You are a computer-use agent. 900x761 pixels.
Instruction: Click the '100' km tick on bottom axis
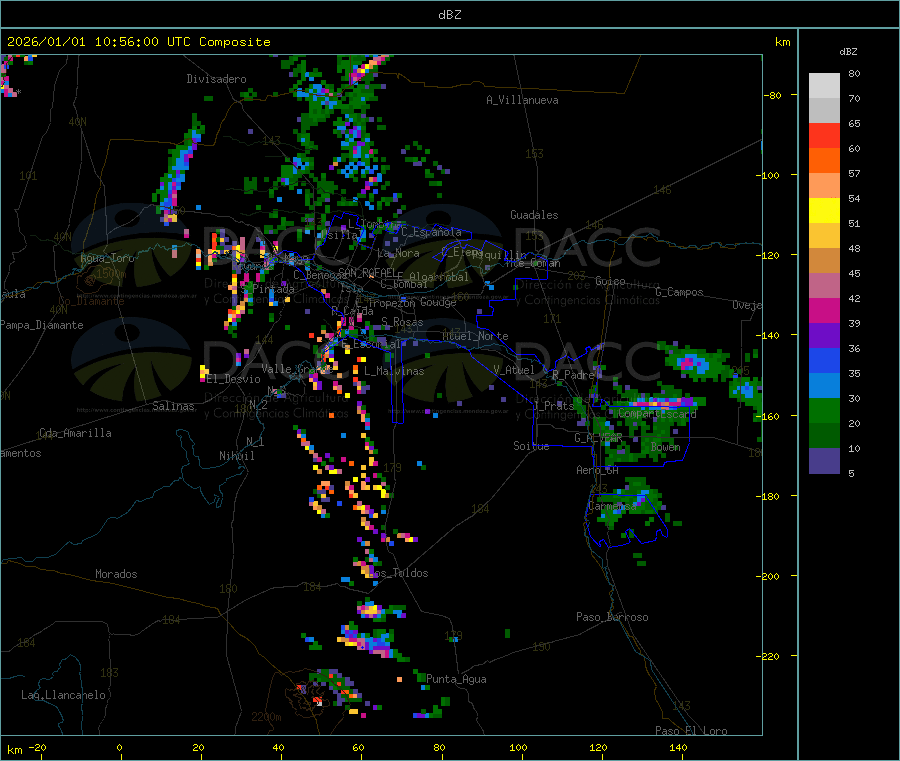pyautogui.click(x=518, y=747)
